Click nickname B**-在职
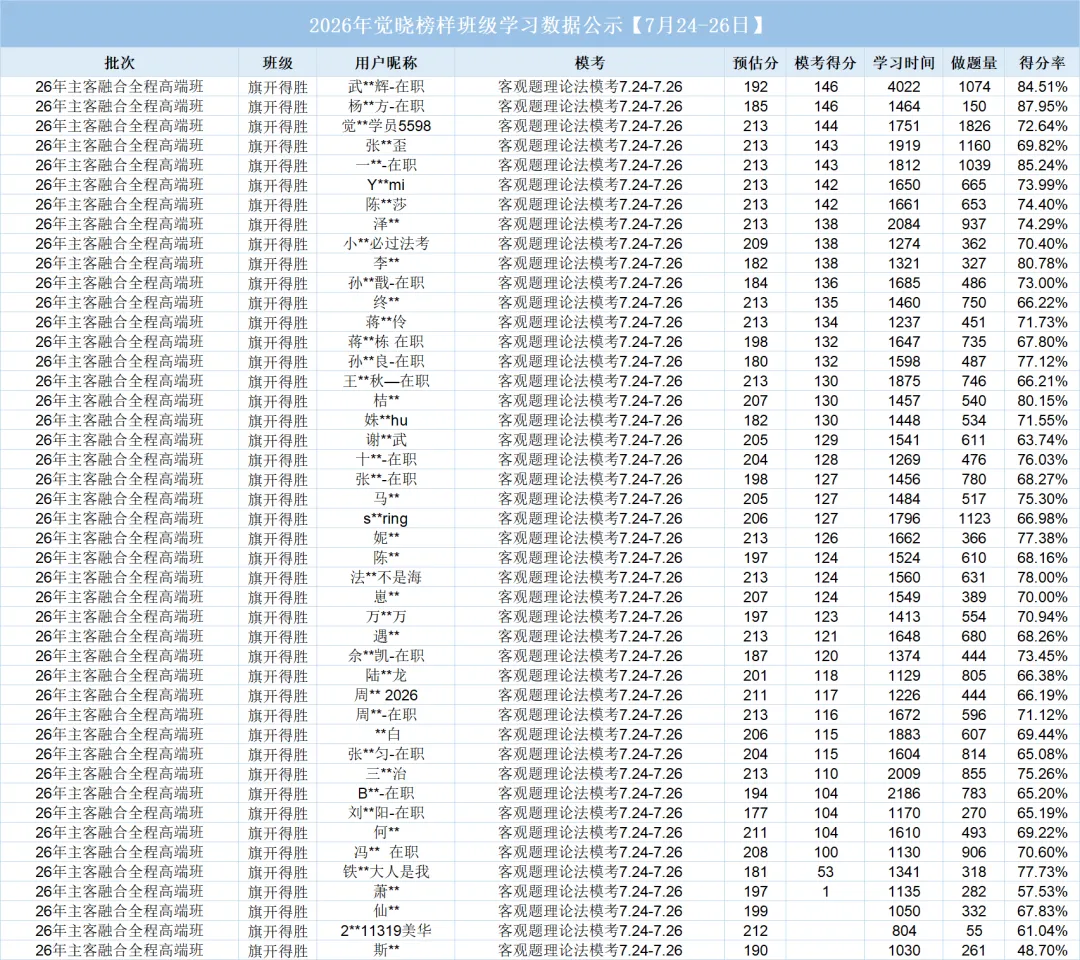The height and width of the screenshot is (960, 1080). click(x=386, y=793)
